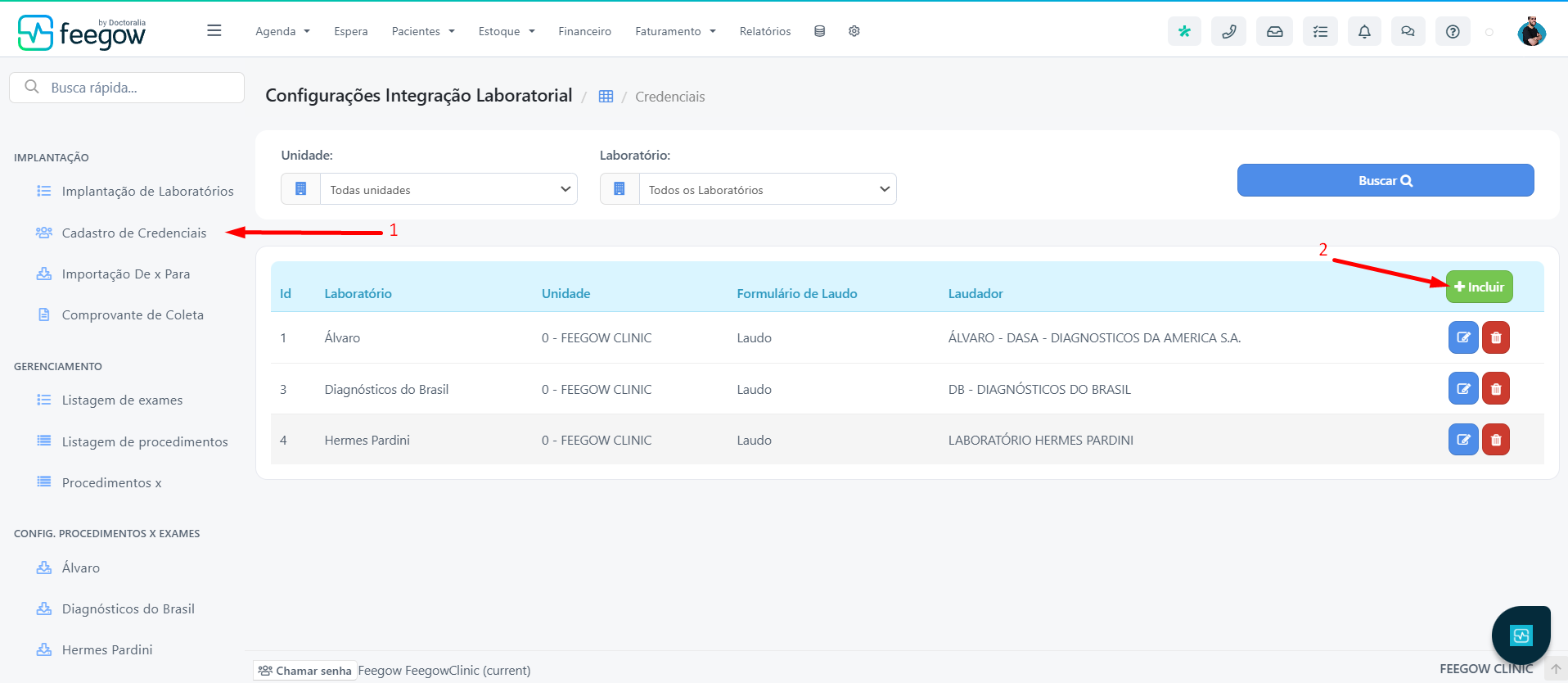Click the blue Buscar button

click(x=1386, y=180)
